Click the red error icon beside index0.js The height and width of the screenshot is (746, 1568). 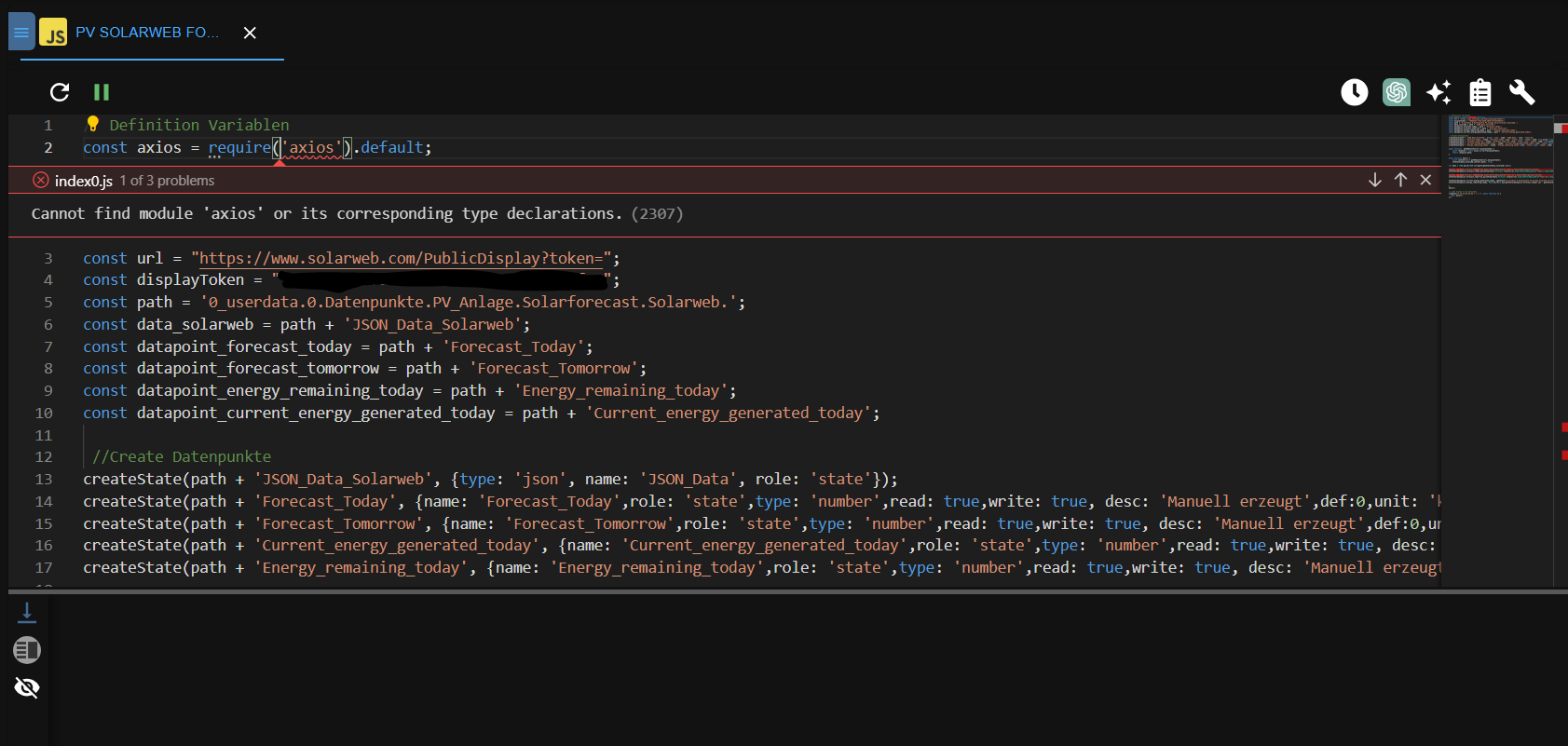point(40,180)
